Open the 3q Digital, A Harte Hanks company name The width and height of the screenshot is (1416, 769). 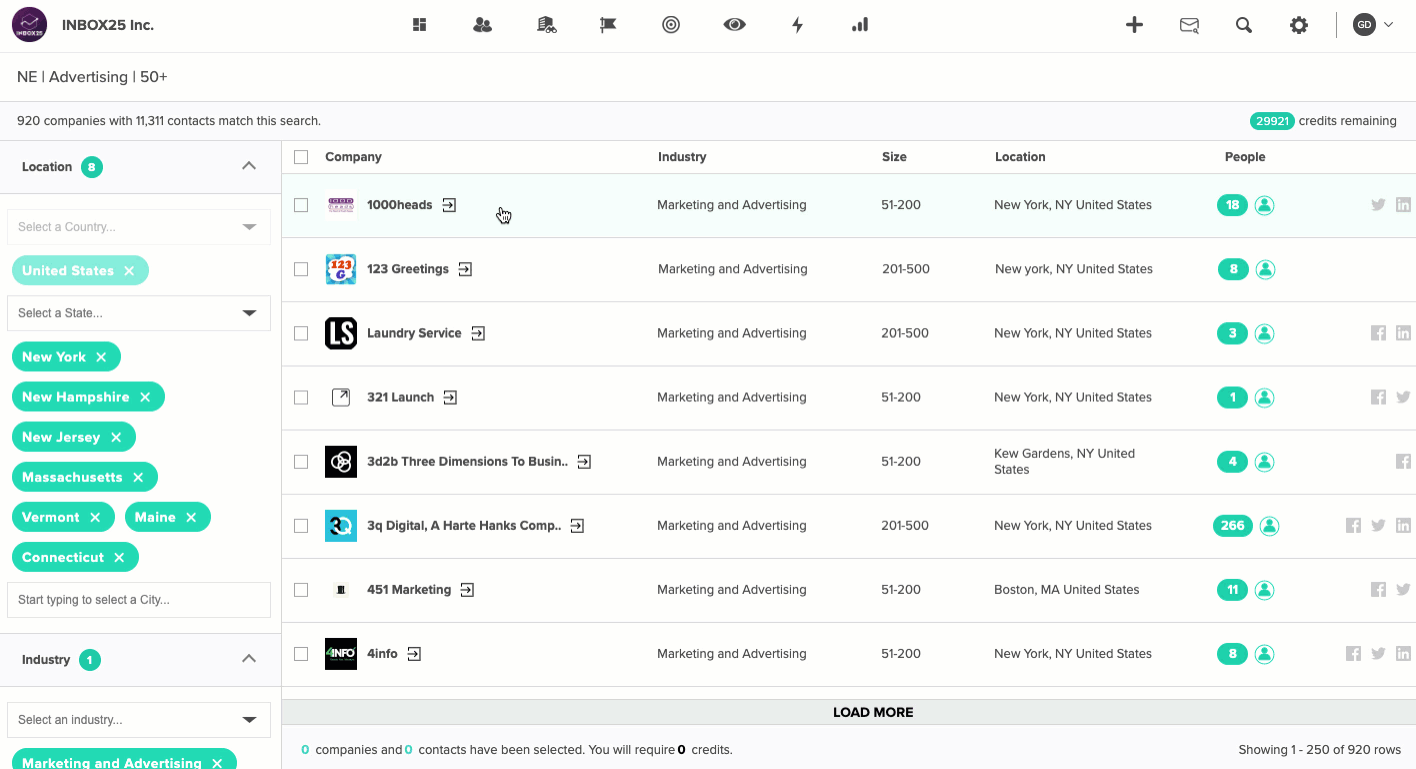pos(464,526)
